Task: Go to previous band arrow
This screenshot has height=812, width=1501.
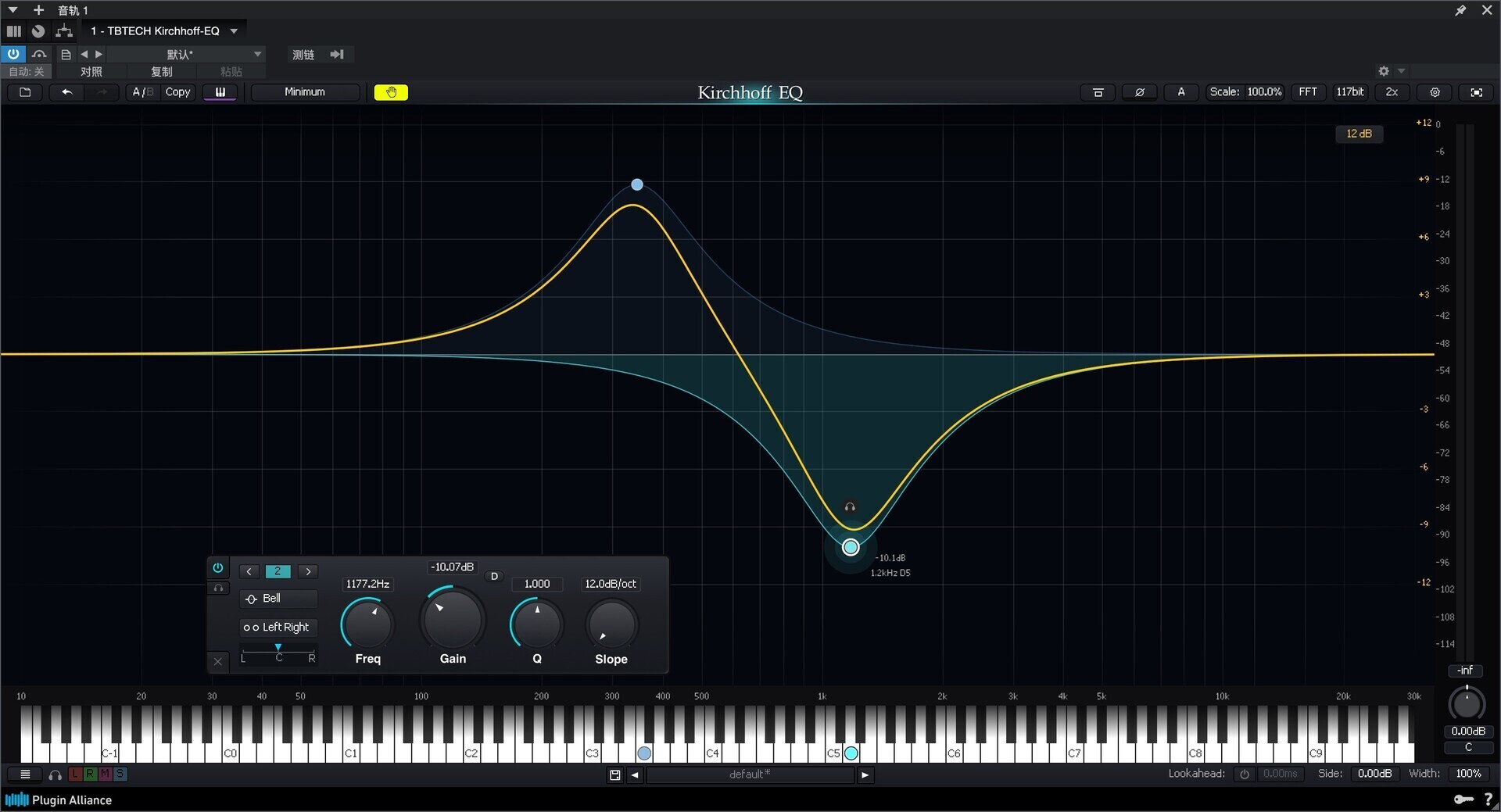Action: coord(249,571)
